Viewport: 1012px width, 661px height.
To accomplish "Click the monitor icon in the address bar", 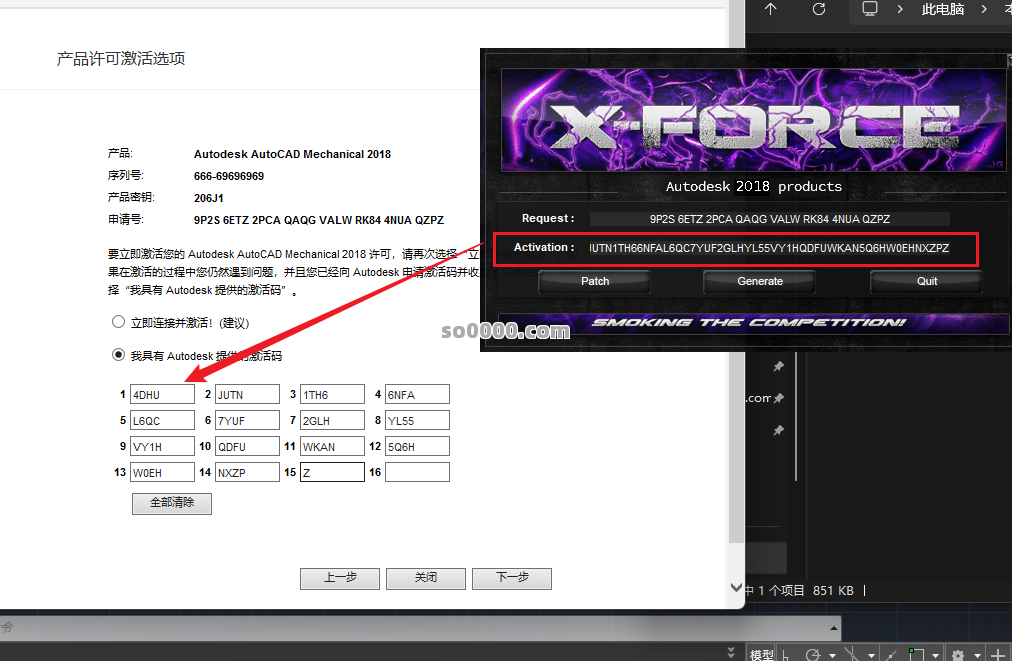I will click(x=870, y=9).
